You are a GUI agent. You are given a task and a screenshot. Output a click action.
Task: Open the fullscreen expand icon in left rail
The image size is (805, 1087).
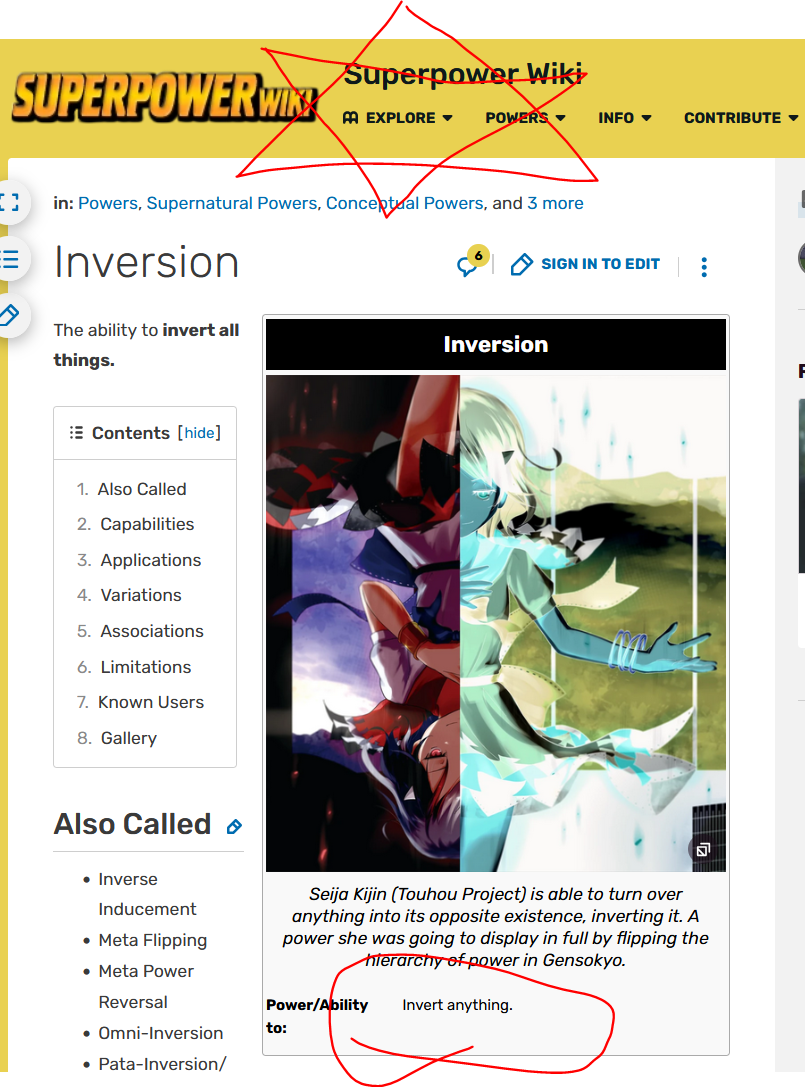click(10, 202)
